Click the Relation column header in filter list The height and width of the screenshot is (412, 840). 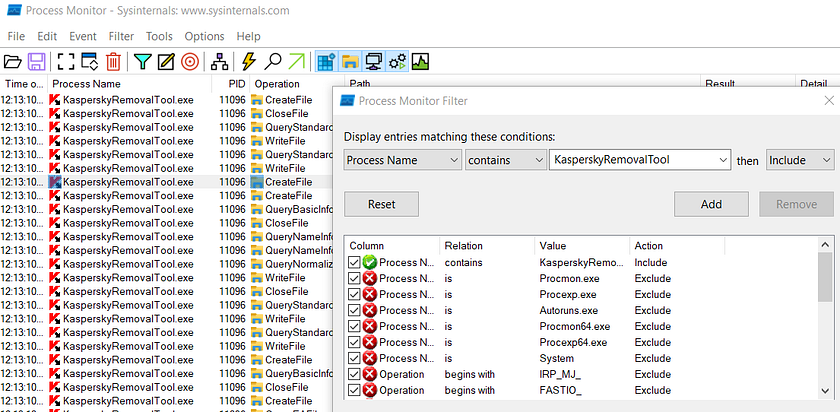486,246
